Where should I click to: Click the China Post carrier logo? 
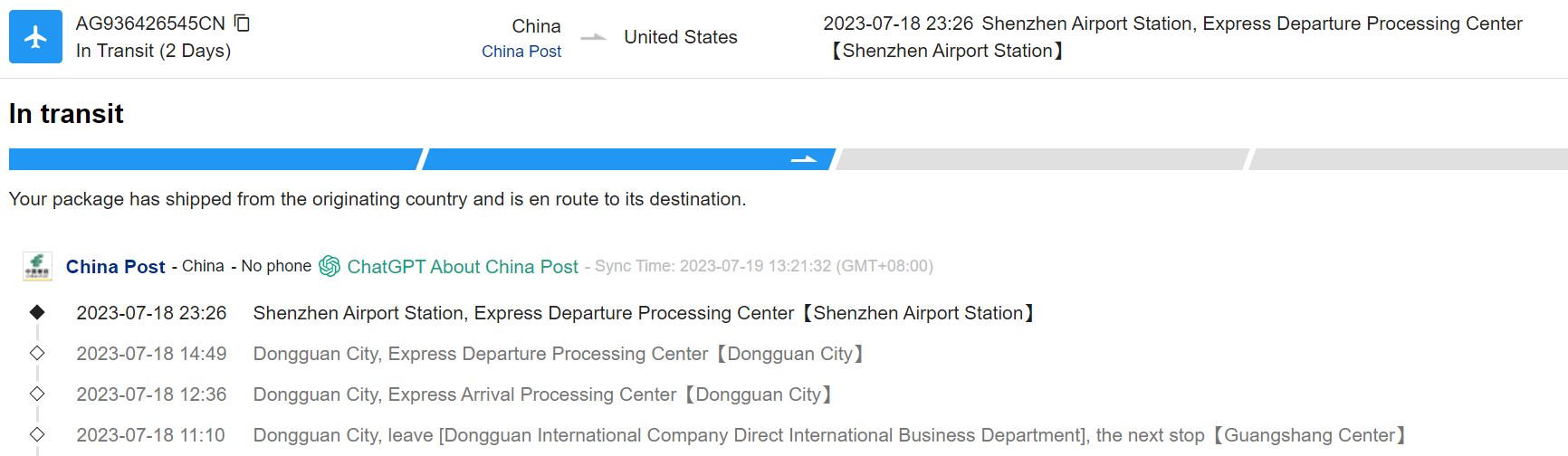pyautogui.click(x=37, y=266)
